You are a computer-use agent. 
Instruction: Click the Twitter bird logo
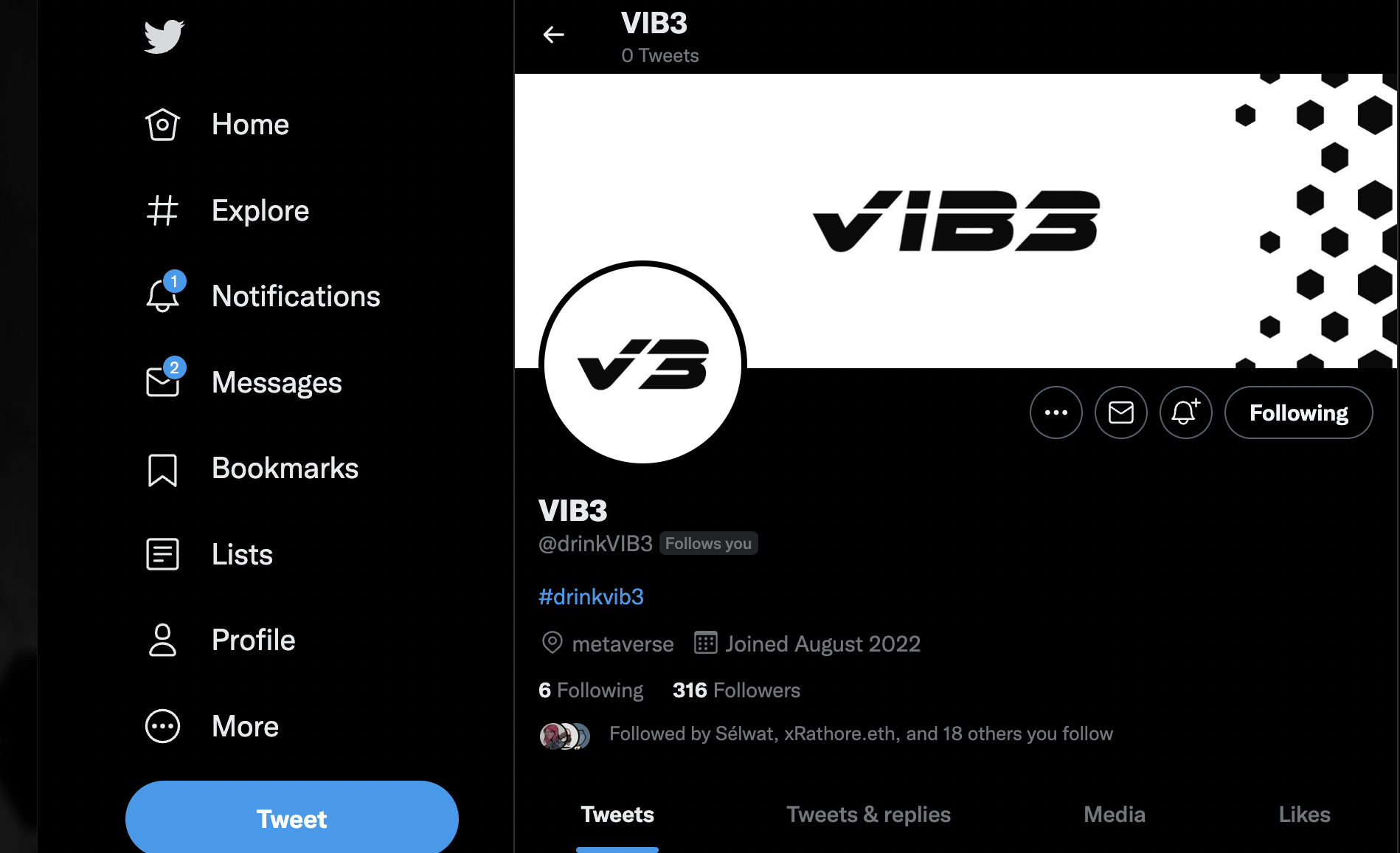point(163,35)
